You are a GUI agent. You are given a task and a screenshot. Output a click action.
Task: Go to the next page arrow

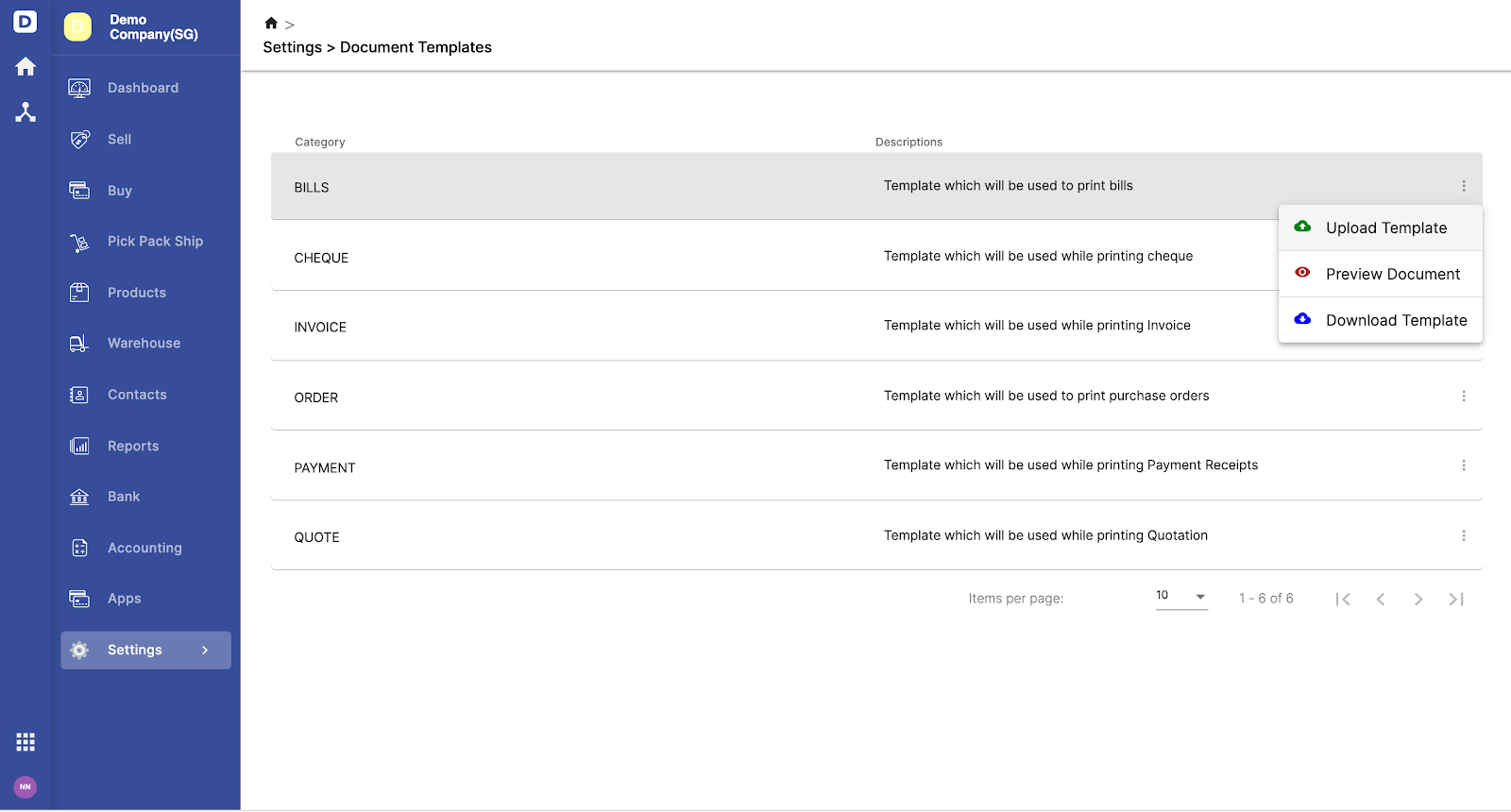click(1418, 600)
